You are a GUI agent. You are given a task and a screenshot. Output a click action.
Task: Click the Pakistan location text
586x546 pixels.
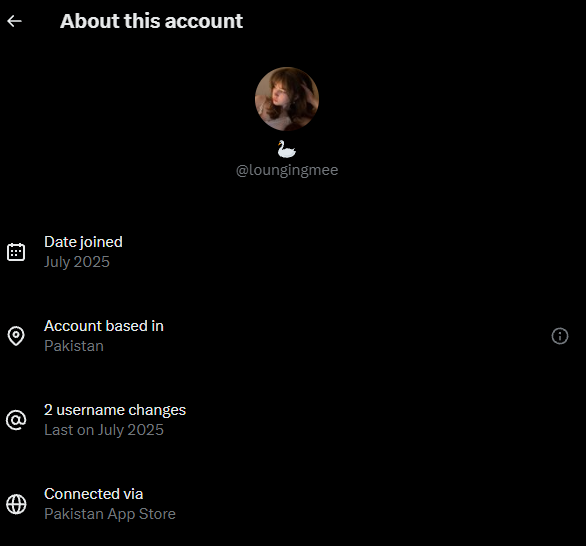click(x=74, y=346)
